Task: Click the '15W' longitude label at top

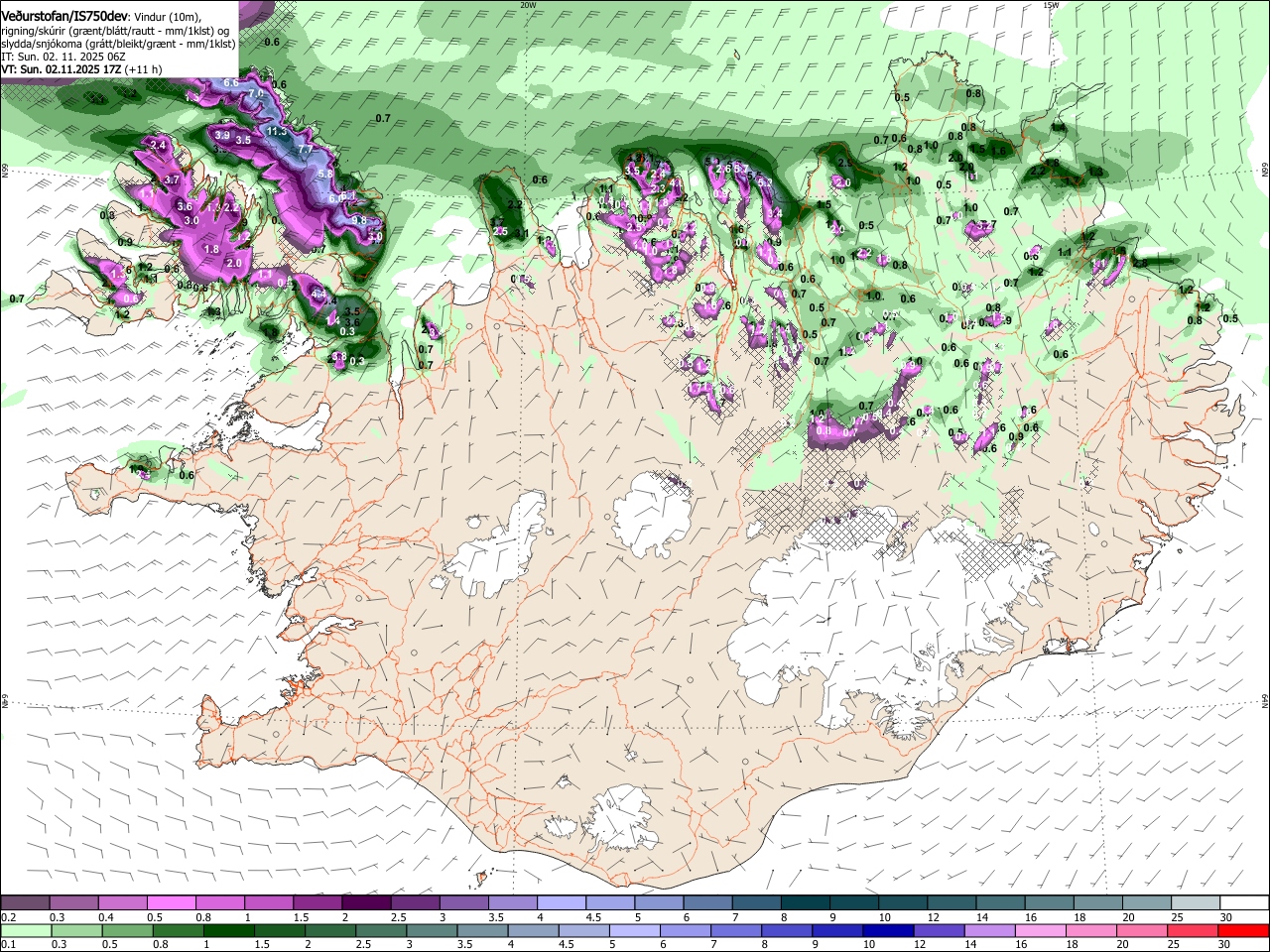Action: [x=1051, y=5]
